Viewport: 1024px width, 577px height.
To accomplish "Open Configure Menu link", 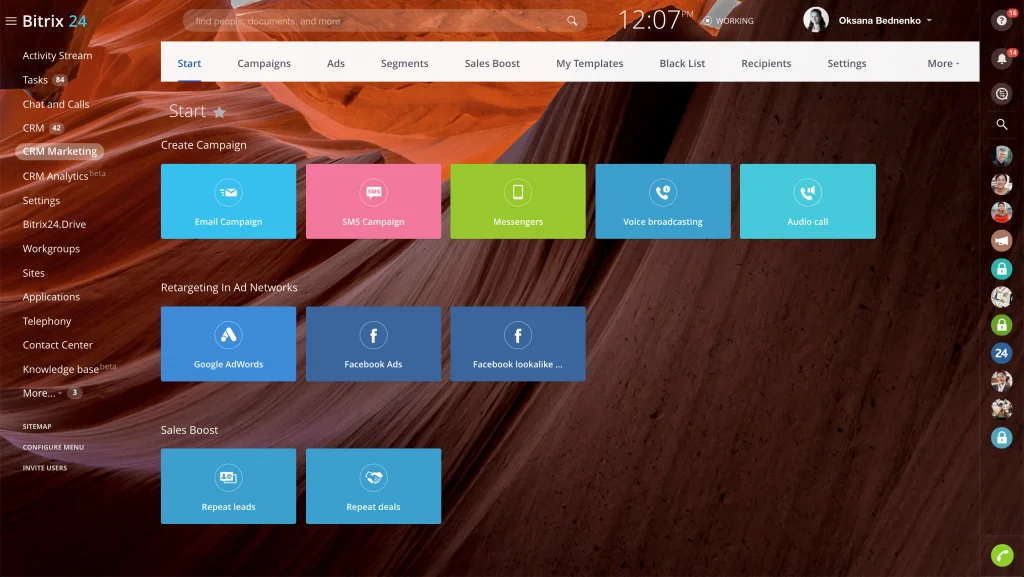I will coord(53,447).
